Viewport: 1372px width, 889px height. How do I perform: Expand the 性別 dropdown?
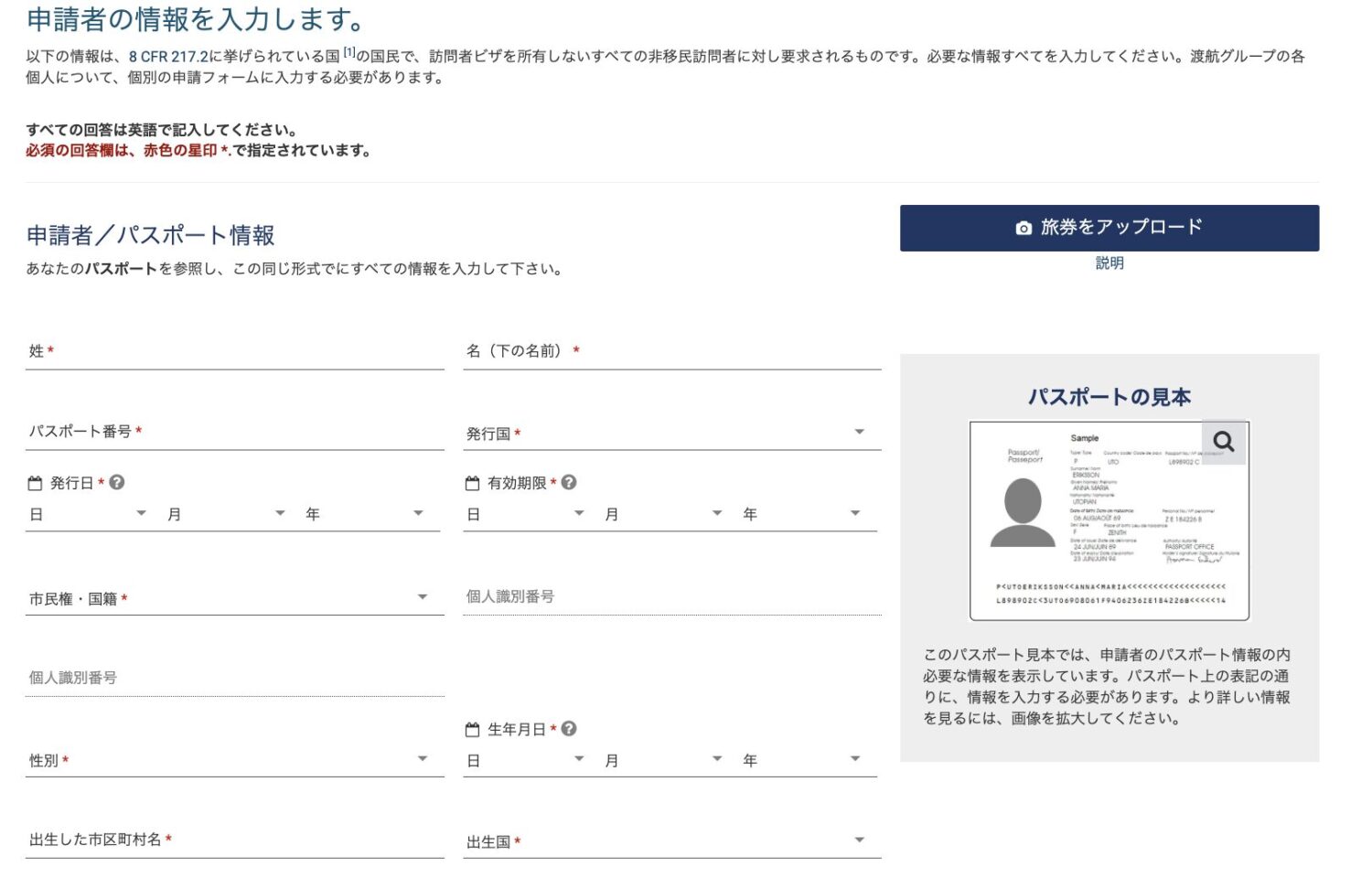tap(234, 760)
